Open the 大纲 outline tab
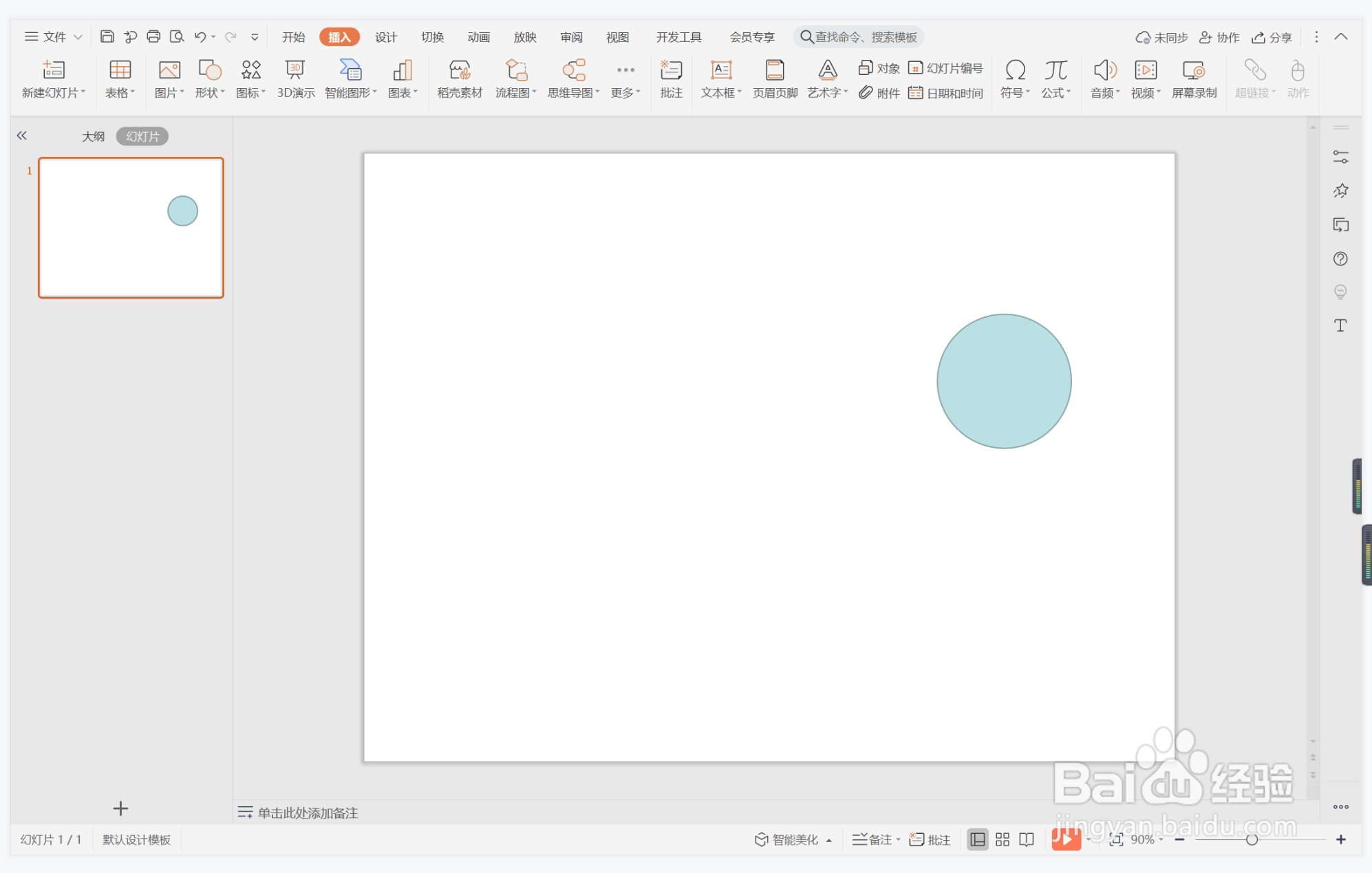Screen dimensions: 1372x873 (x=93, y=136)
